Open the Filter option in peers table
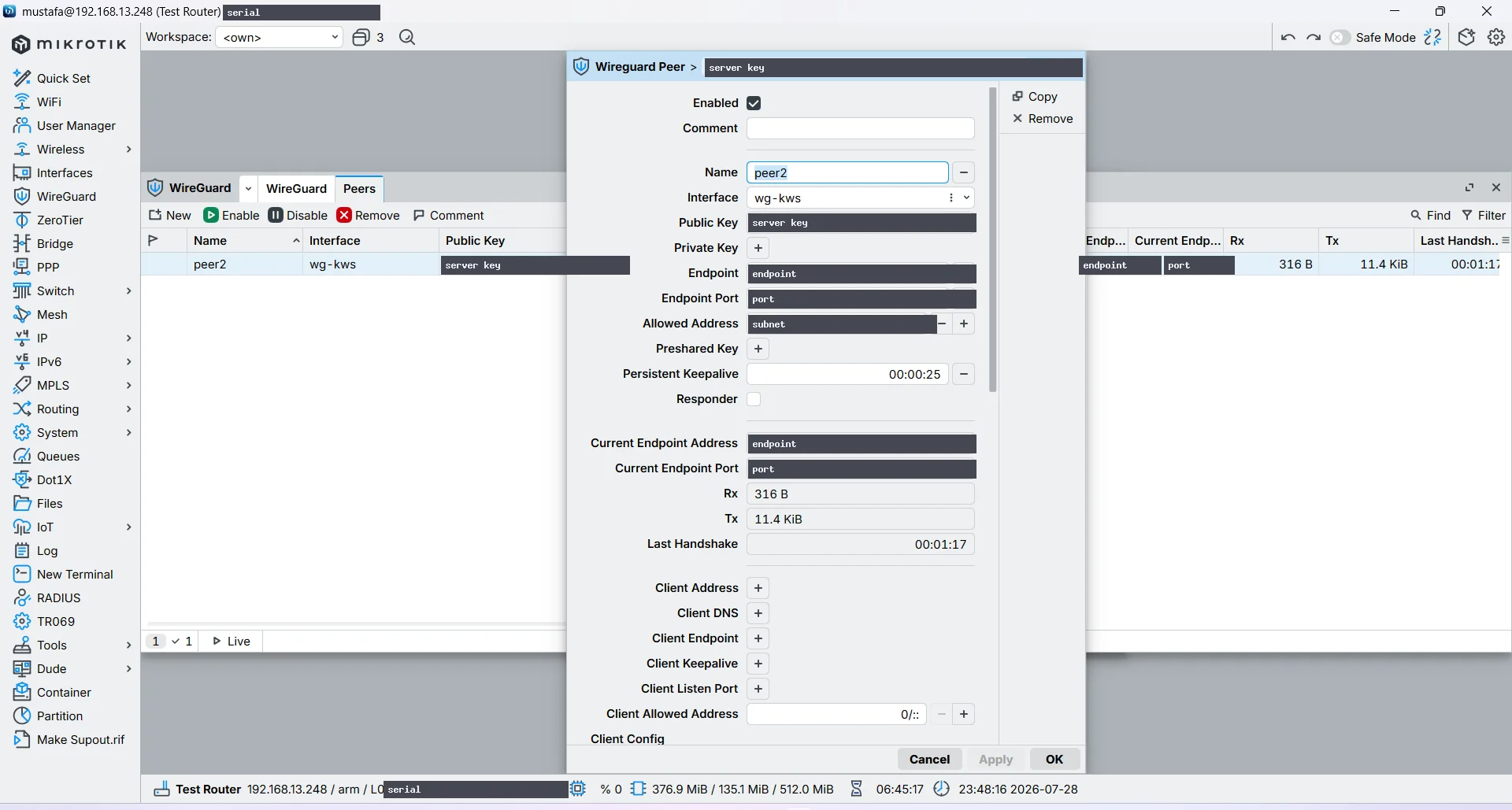The width and height of the screenshot is (1512, 810). click(x=1484, y=215)
